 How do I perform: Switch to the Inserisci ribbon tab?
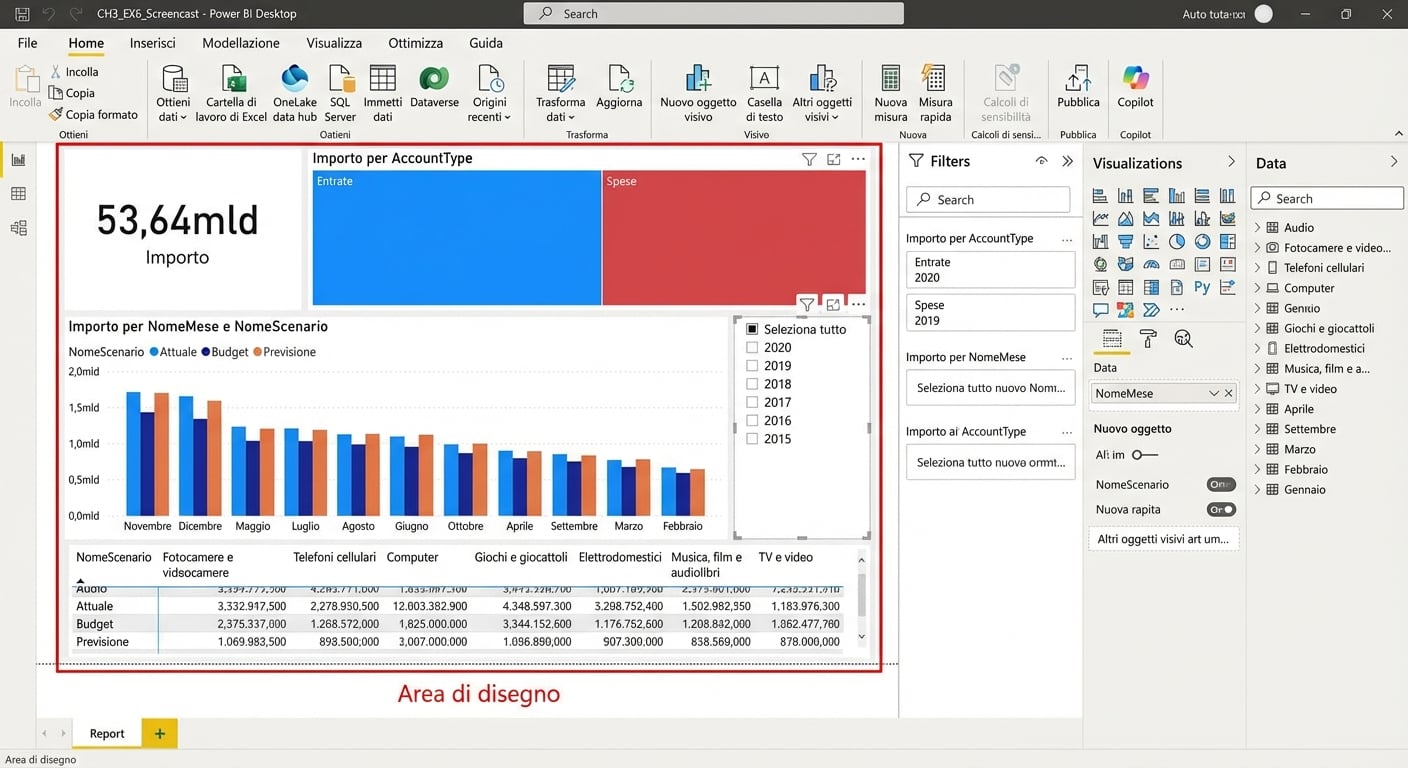(x=152, y=43)
